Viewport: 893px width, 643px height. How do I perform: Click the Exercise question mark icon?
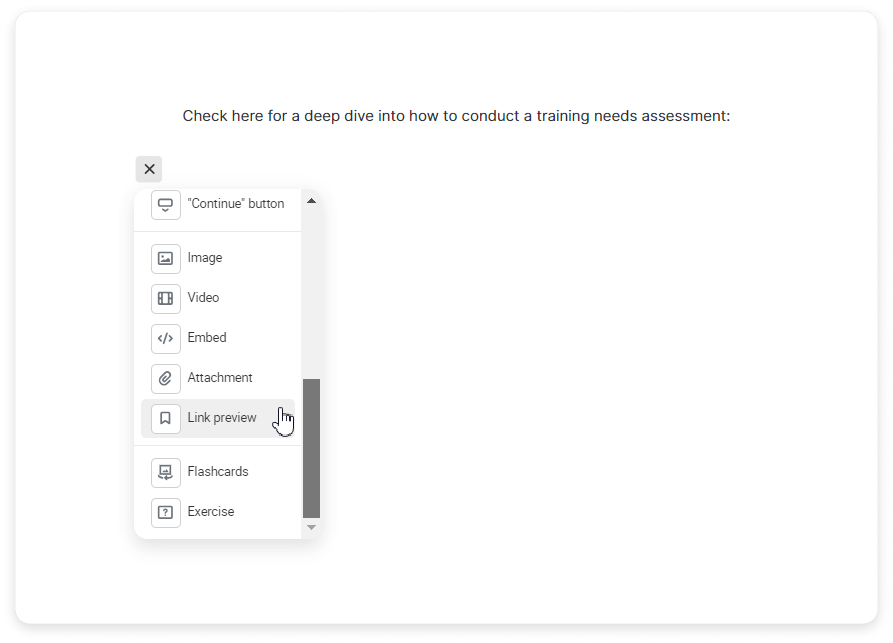coord(166,512)
